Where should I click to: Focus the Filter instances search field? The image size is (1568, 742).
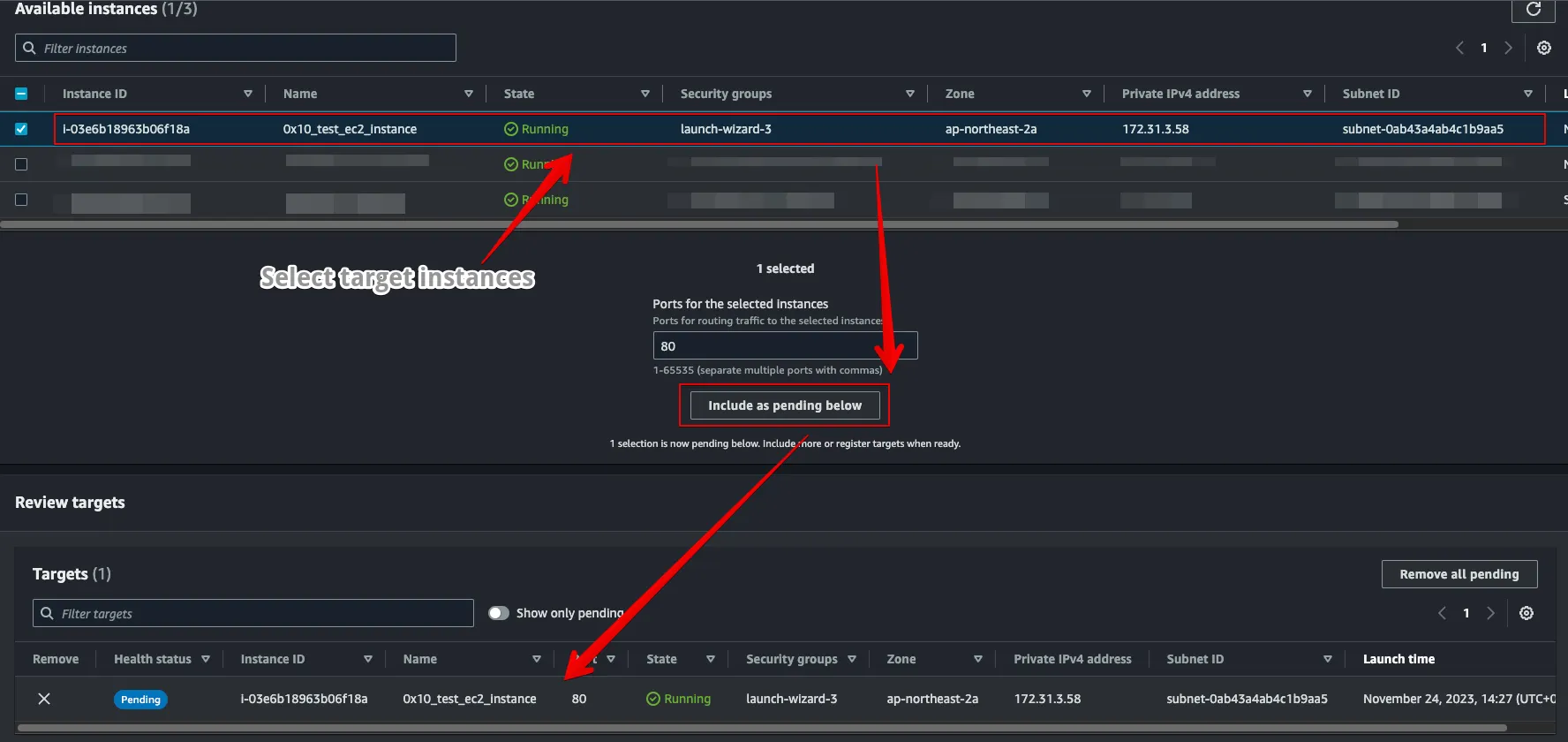click(236, 48)
